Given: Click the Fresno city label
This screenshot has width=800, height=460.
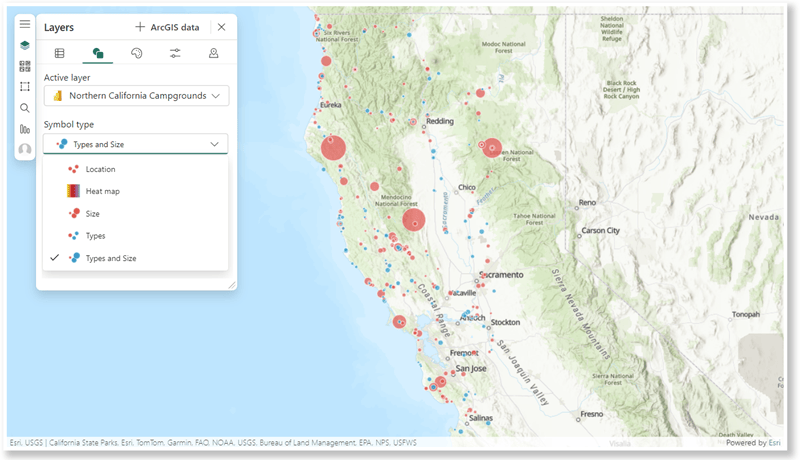Looking at the screenshot, I should (592, 414).
